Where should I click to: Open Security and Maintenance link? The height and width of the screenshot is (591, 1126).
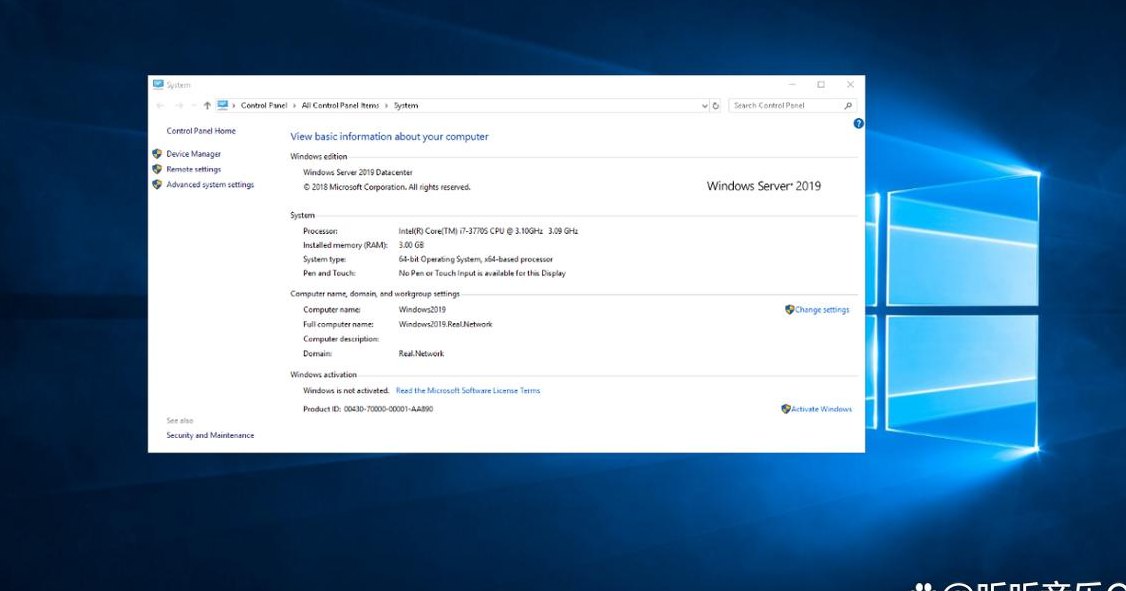point(210,435)
